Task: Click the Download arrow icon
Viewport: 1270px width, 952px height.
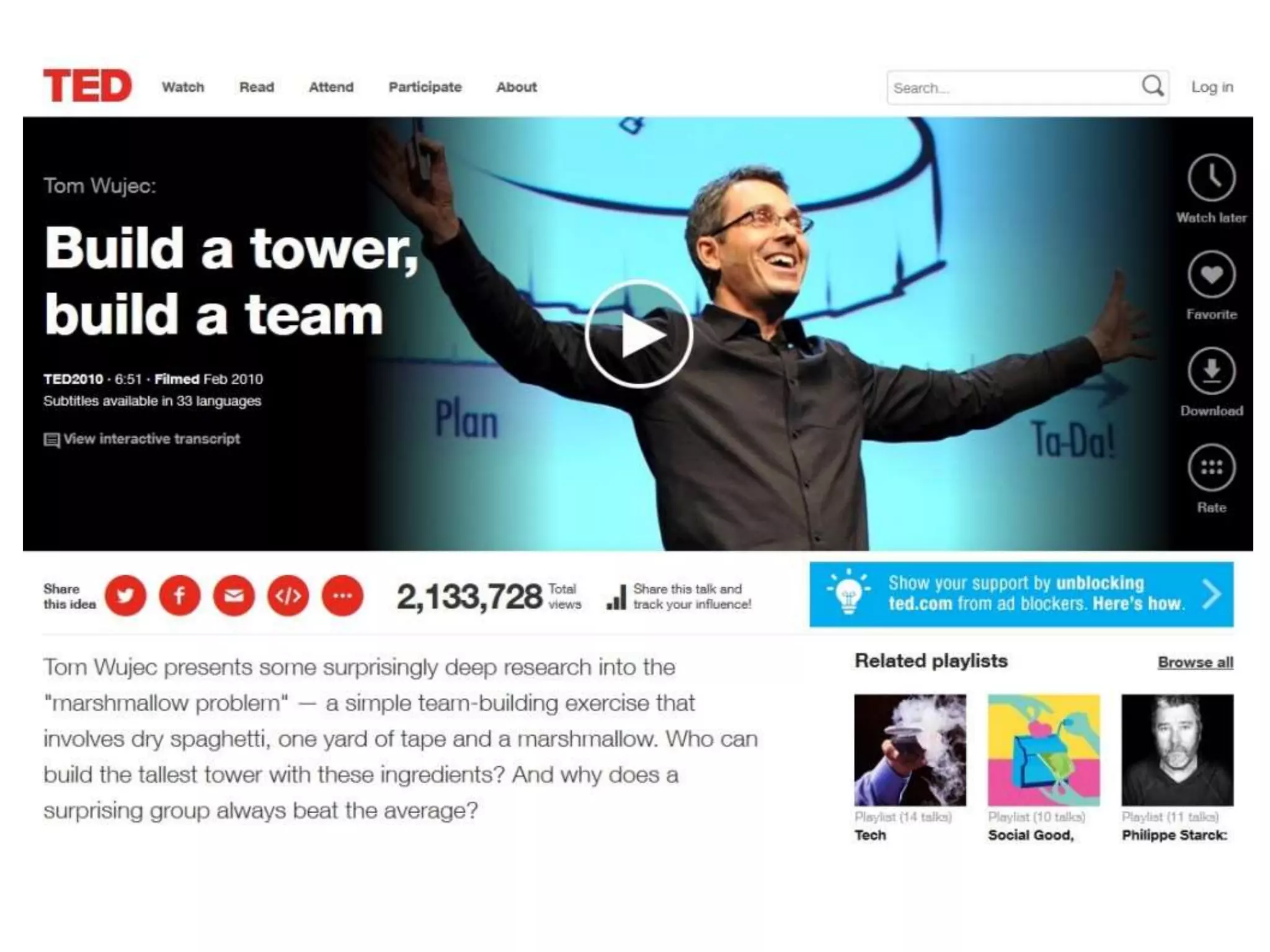Action: coord(1211,371)
